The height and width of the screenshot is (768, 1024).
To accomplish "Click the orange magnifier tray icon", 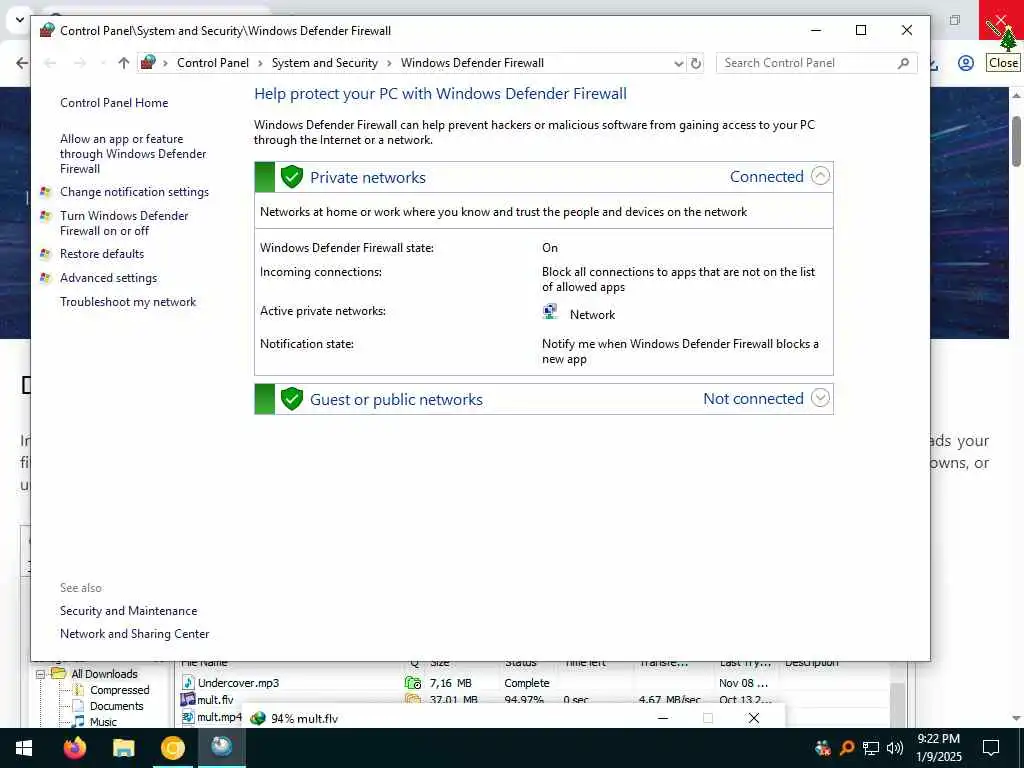I will [847, 748].
